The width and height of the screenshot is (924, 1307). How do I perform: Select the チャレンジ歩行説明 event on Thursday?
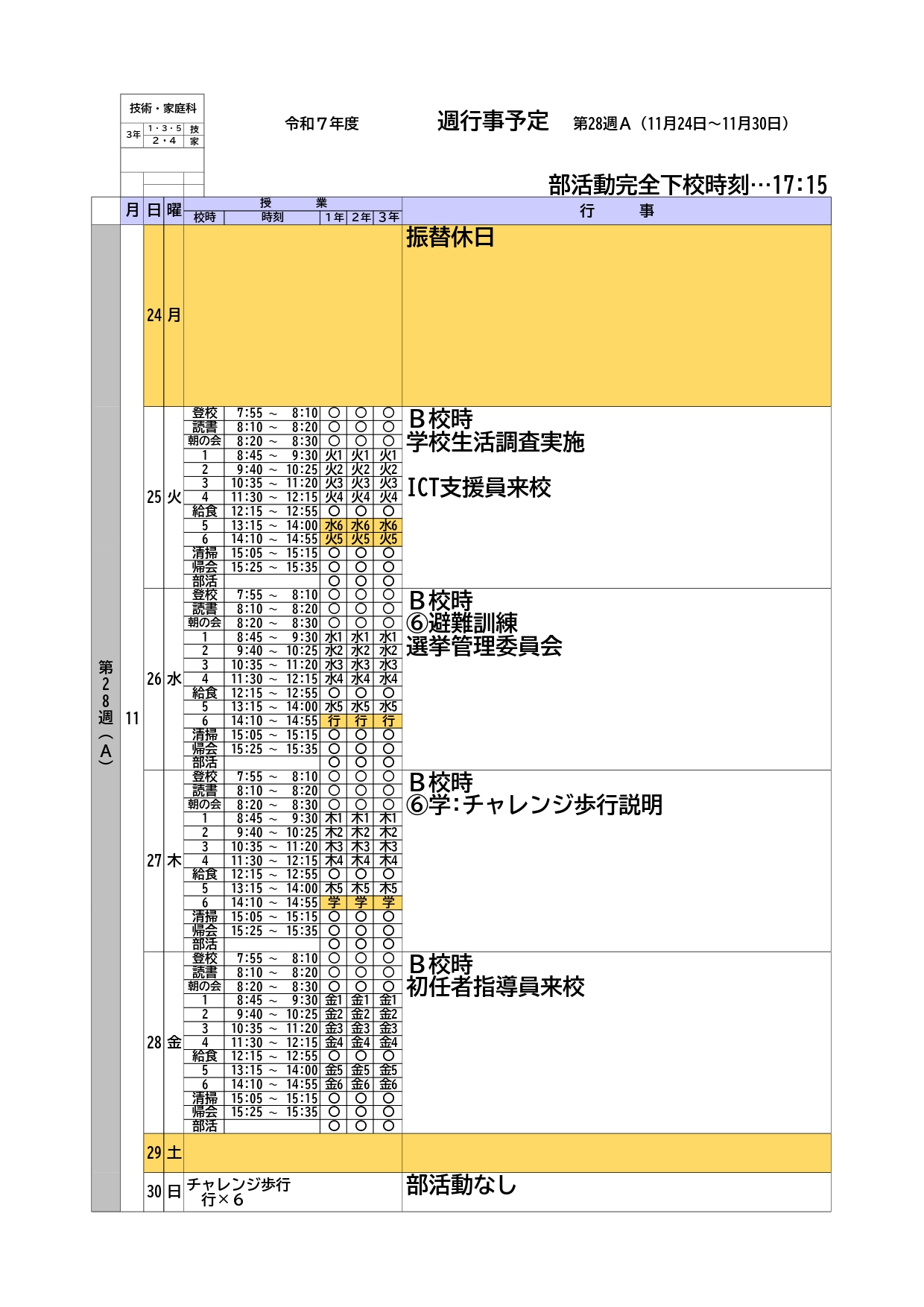[x=534, y=805]
